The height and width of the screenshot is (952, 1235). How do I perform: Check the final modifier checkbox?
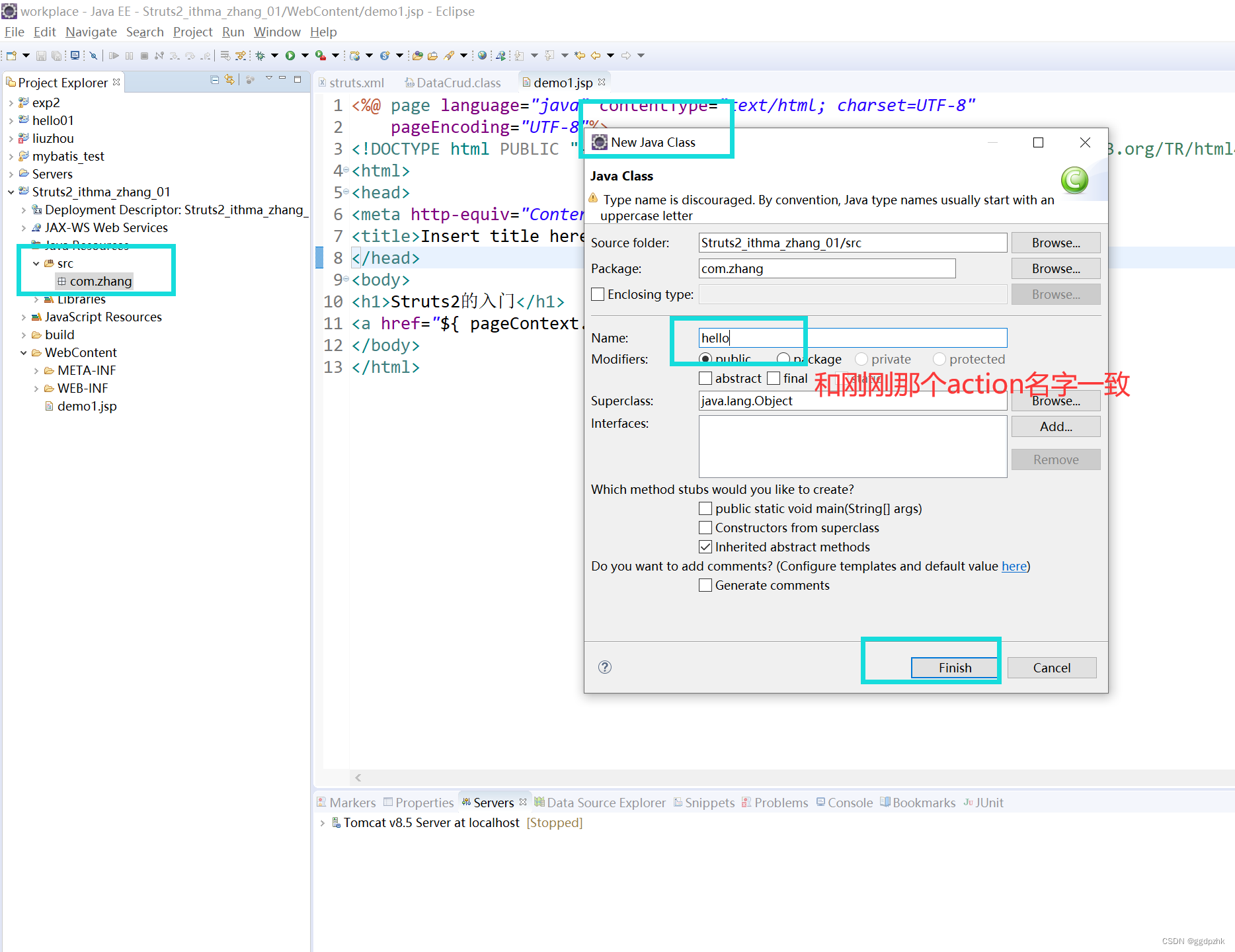point(774,378)
